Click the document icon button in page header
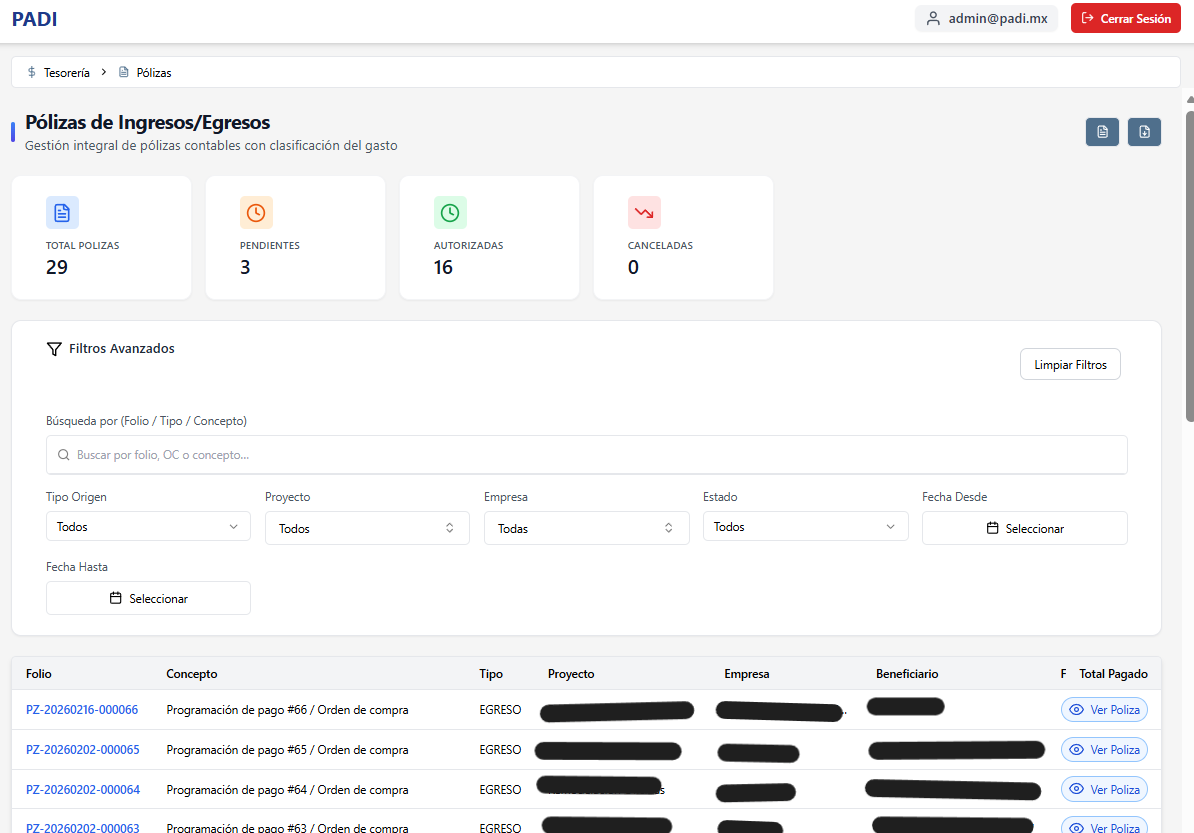The width and height of the screenshot is (1194, 833). coord(1102,132)
